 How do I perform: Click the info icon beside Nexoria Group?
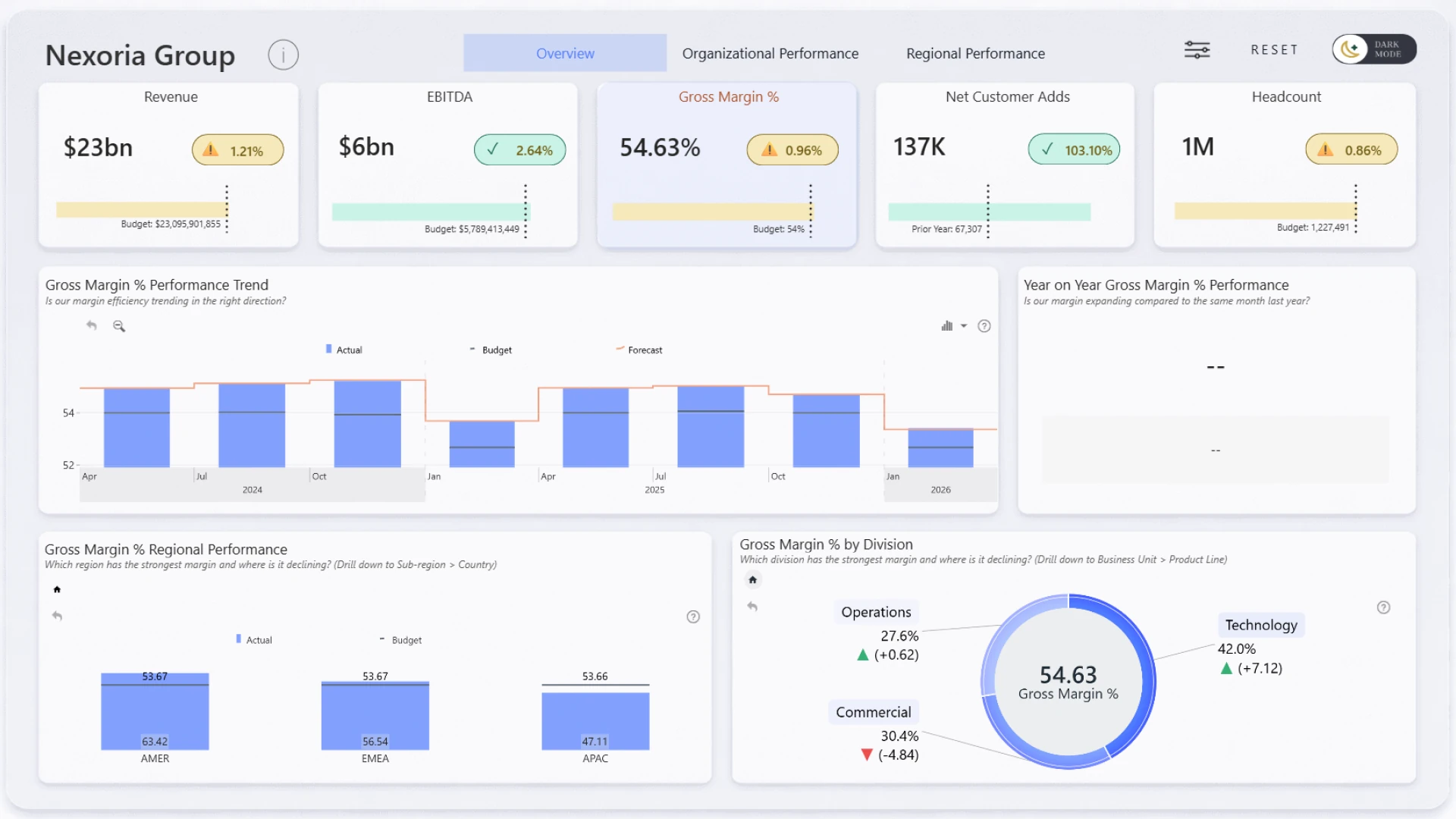283,55
